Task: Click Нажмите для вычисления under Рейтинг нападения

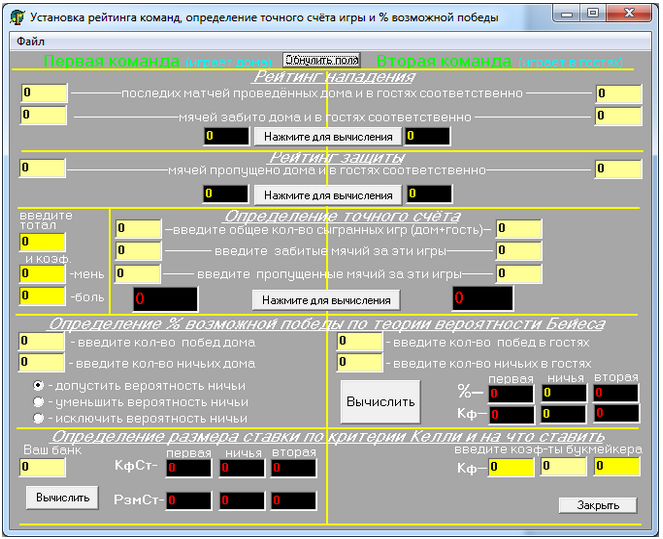Action: pyautogui.click(x=327, y=136)
